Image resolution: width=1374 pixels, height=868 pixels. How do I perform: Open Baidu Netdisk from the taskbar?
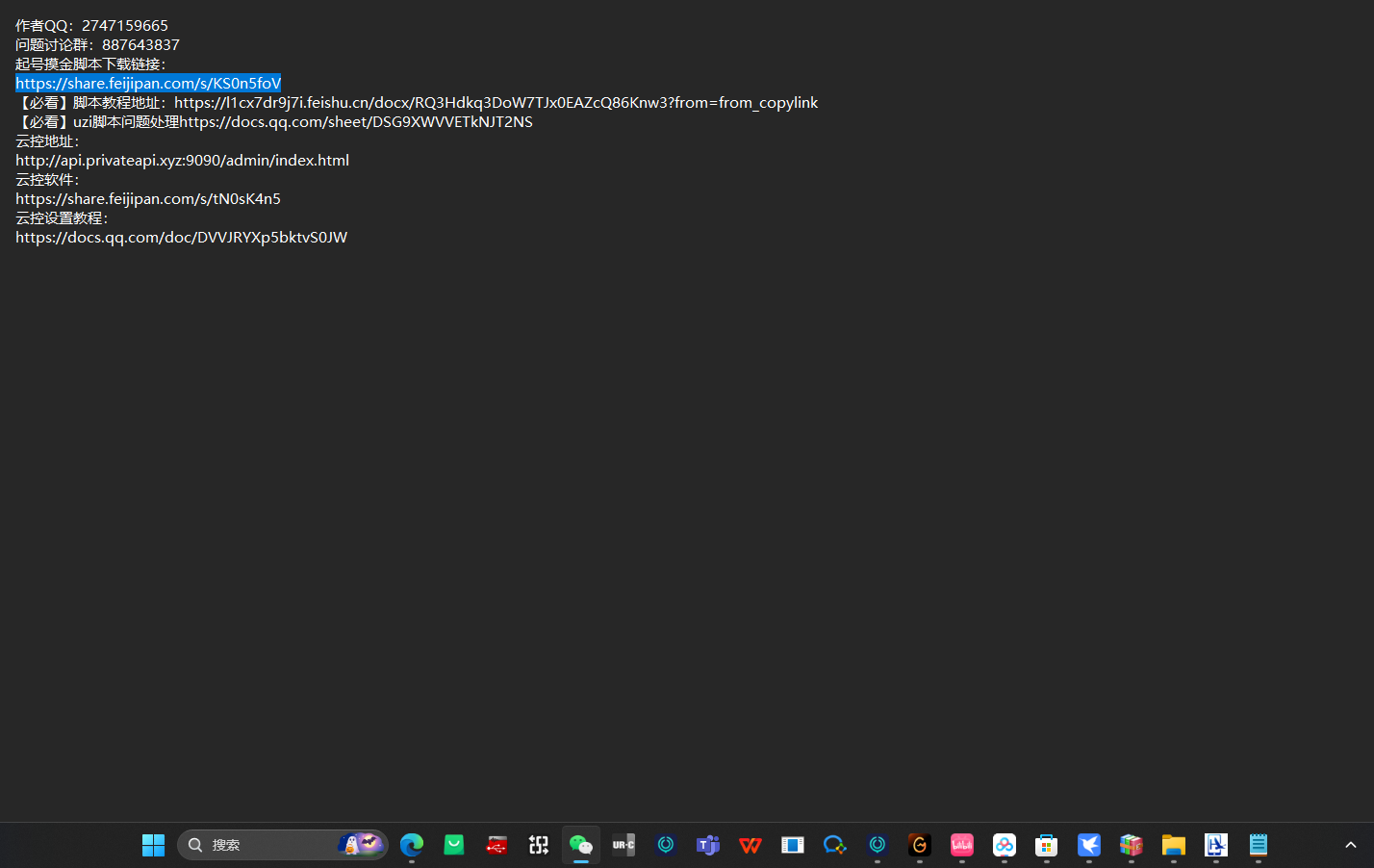(1005, 845)
